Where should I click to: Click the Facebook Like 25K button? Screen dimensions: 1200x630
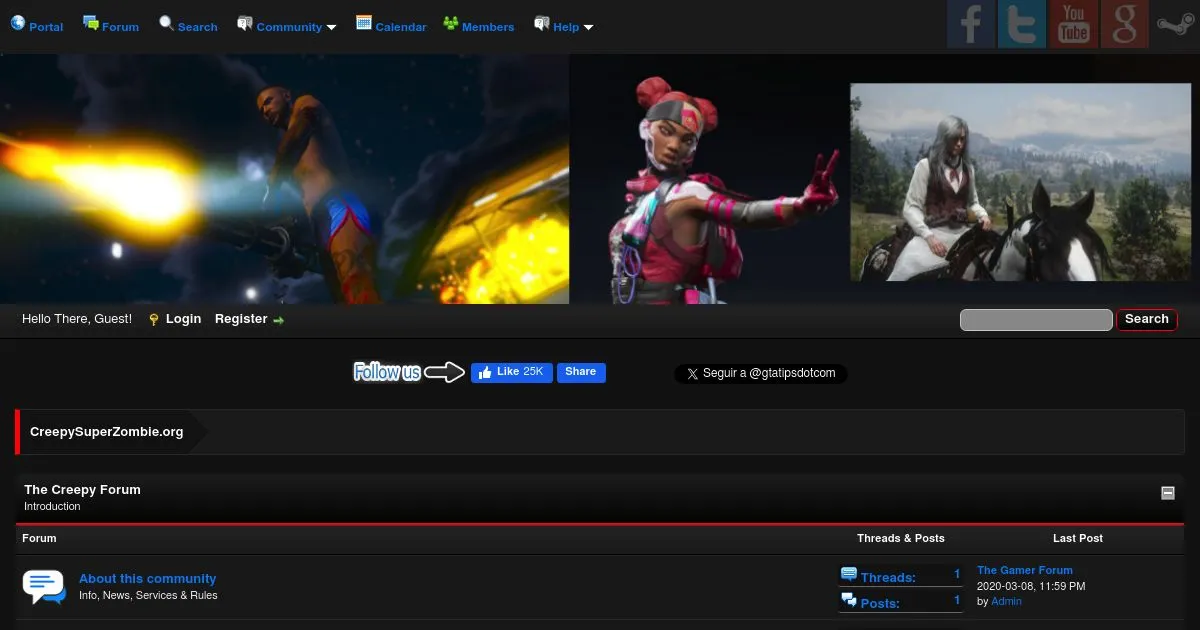pos(511,372)
